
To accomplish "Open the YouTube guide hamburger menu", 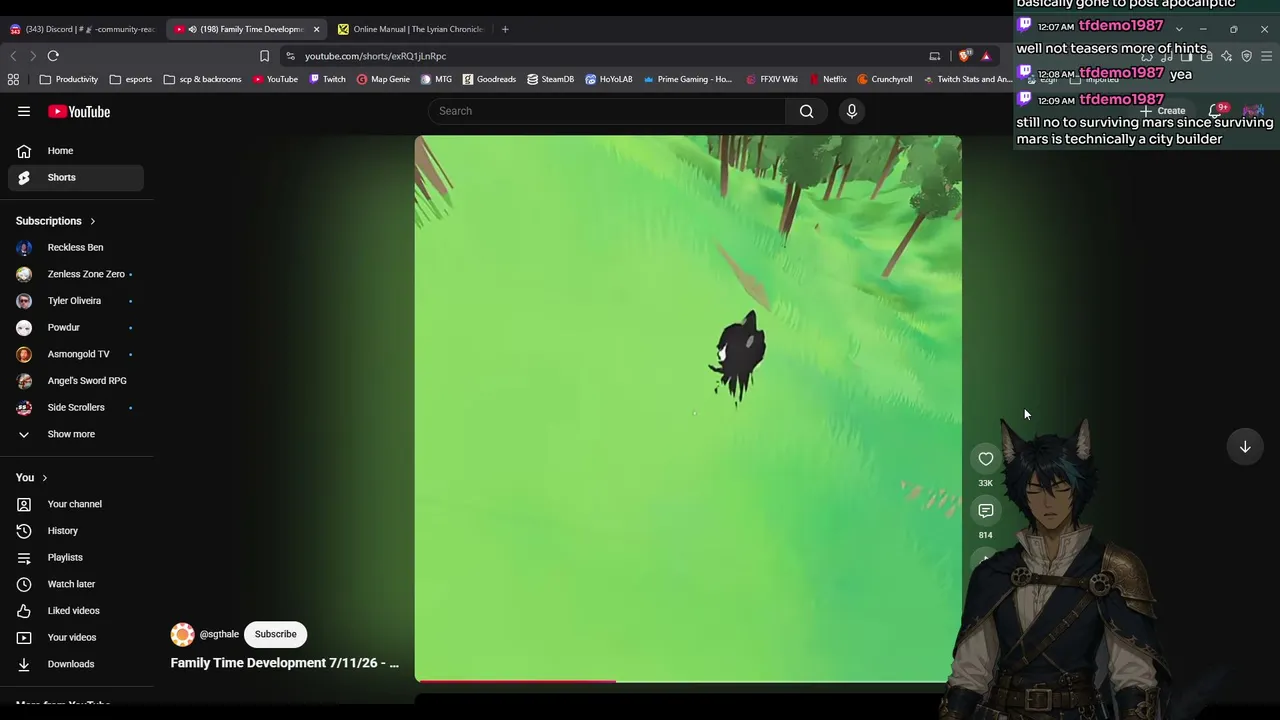I will 24,111.
